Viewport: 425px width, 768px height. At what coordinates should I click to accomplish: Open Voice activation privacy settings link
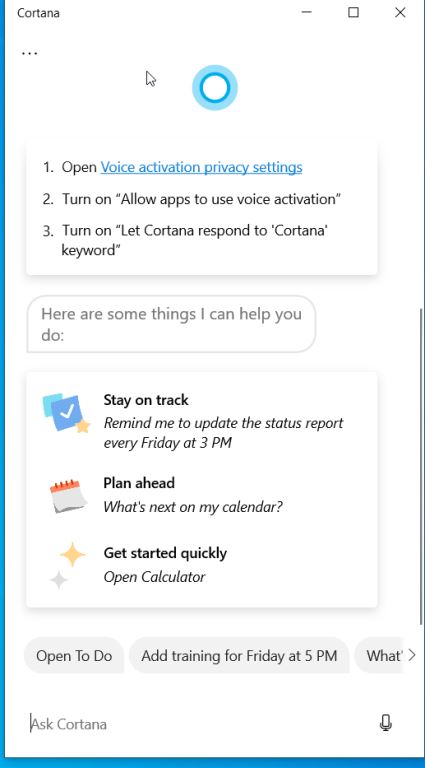[x=201, y=168]
